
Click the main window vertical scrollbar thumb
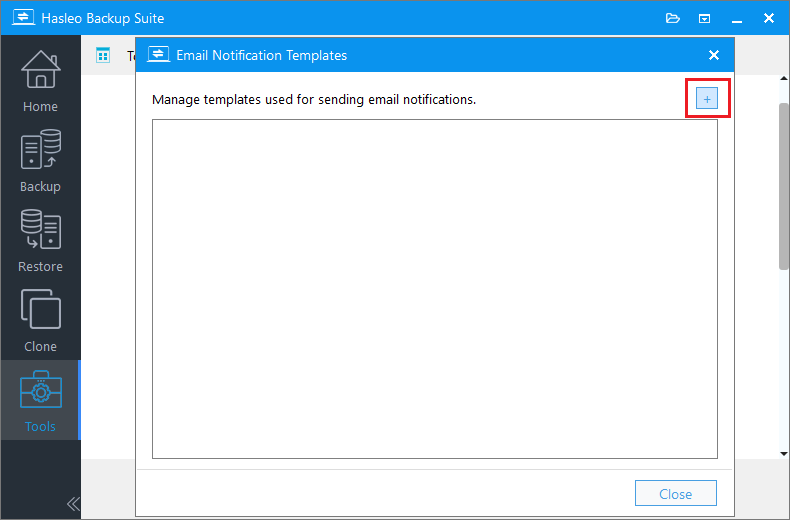784,186
